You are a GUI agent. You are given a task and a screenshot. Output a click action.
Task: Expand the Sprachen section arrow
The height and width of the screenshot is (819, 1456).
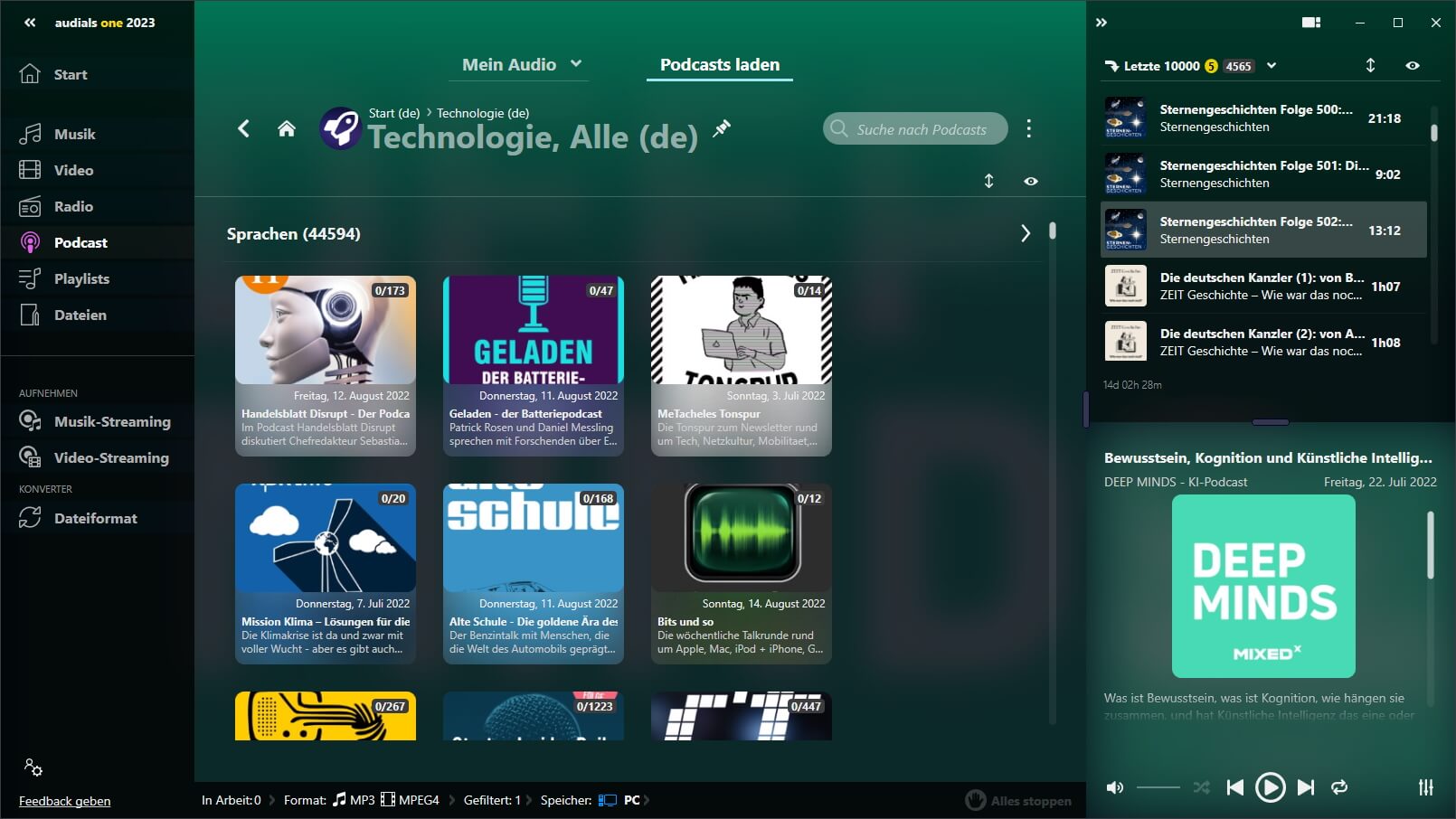coord(1025,233)
